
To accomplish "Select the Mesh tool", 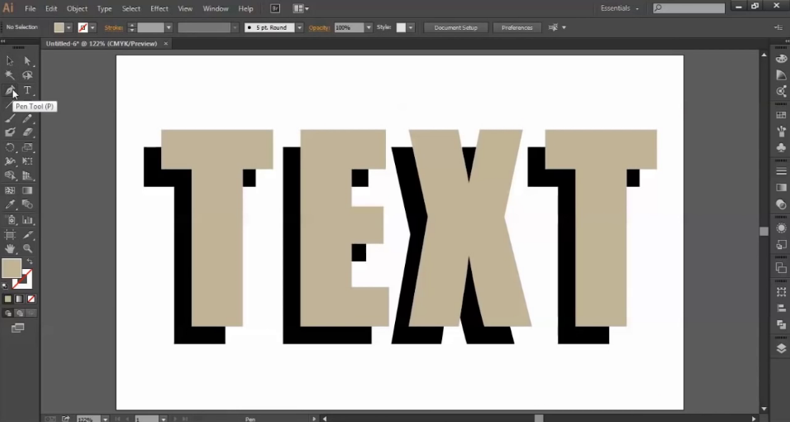I will coord(10,190).
